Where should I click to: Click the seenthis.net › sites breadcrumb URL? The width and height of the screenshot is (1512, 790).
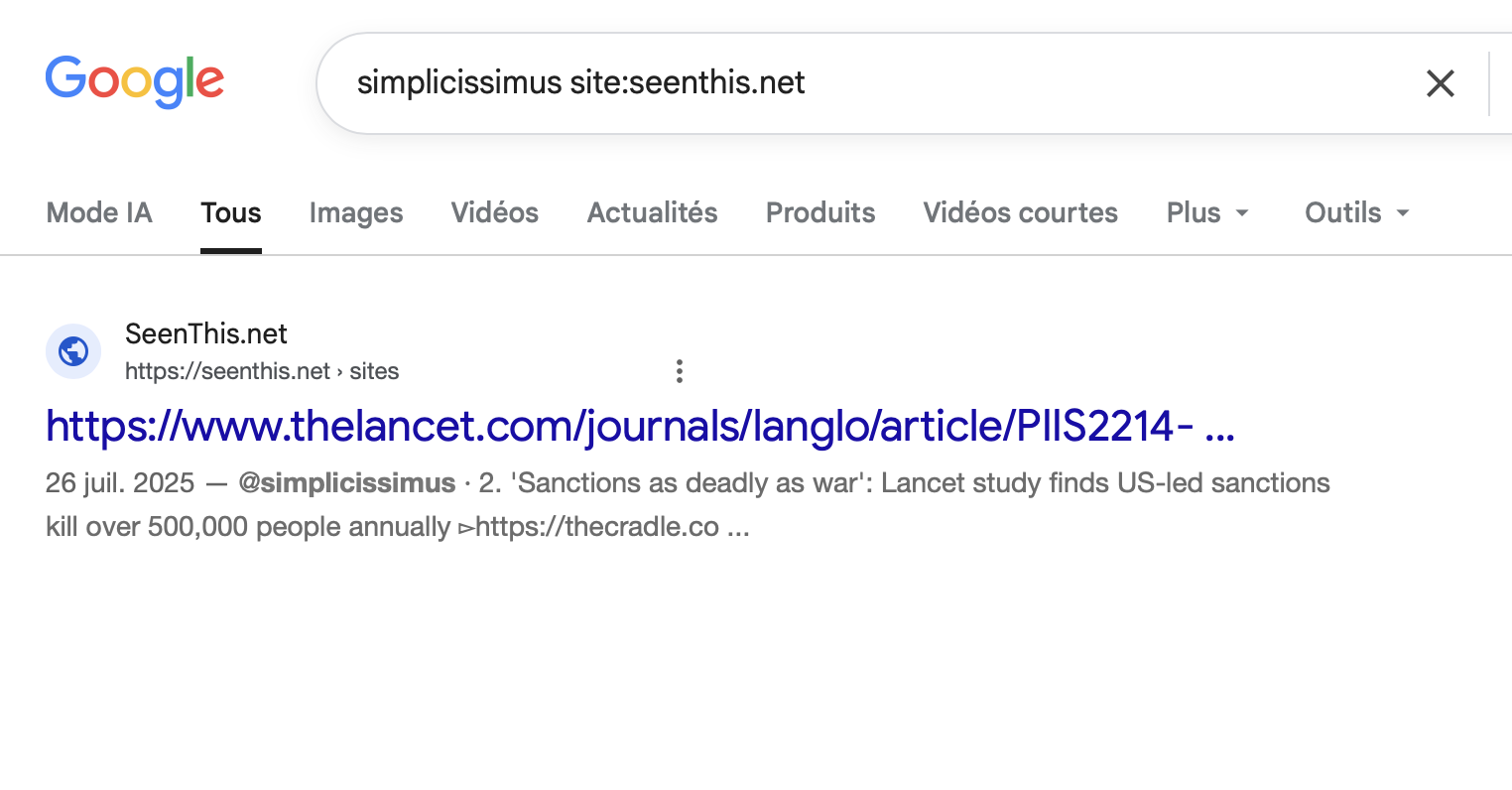click(262, 371)
